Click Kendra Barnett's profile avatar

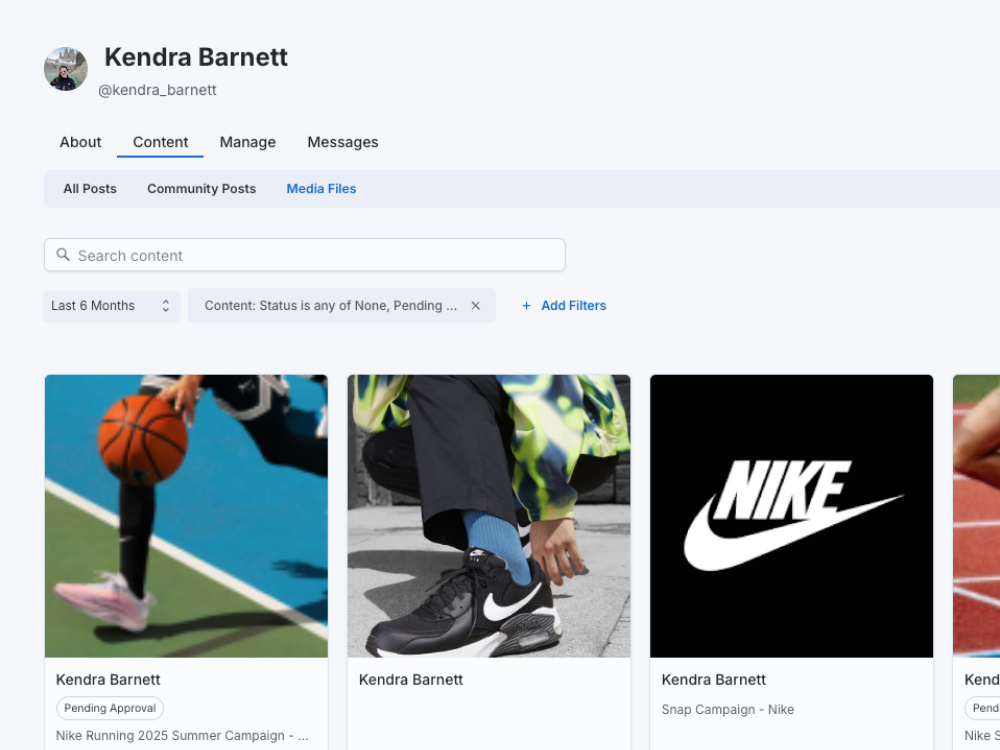(66, 69)
